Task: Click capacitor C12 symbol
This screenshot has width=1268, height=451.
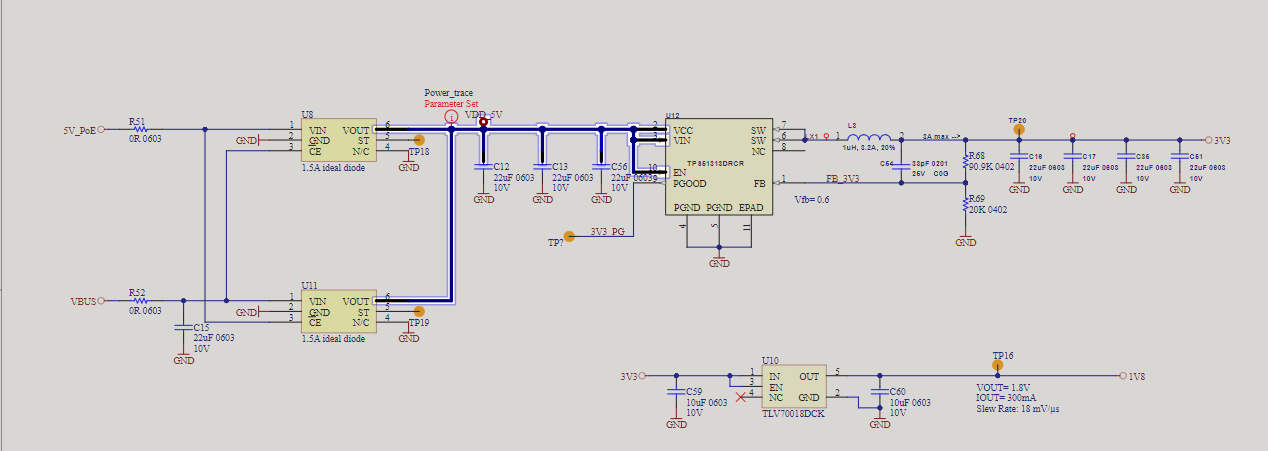Action: pos(483,166)
